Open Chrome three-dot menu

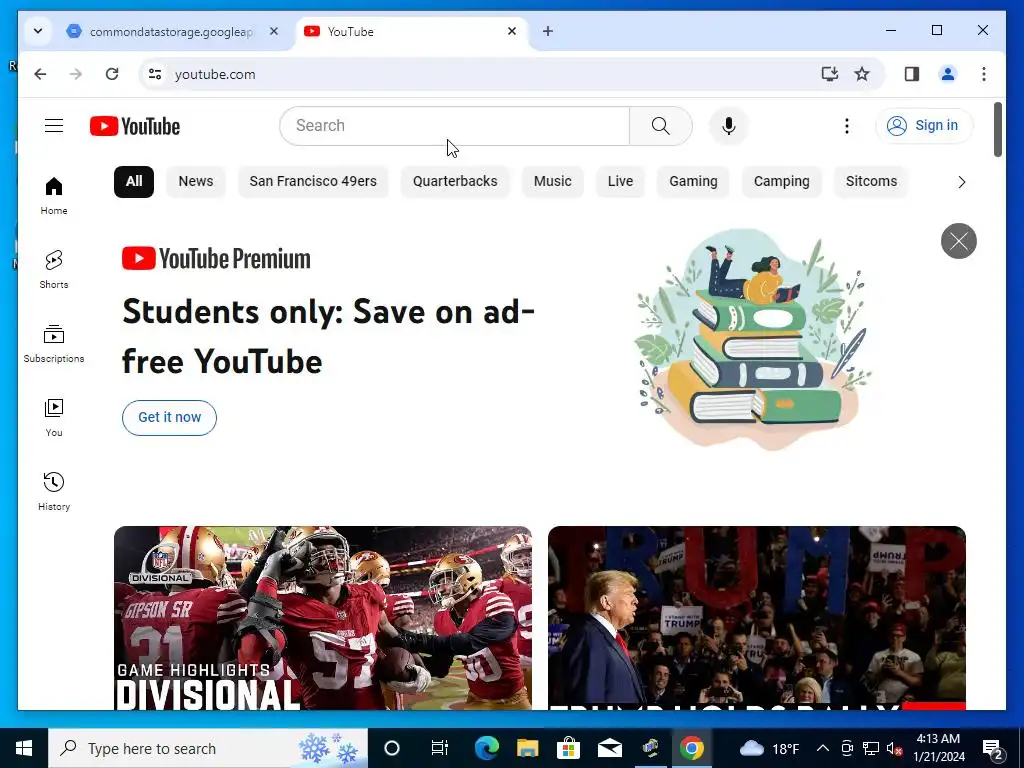coord(984,74)
